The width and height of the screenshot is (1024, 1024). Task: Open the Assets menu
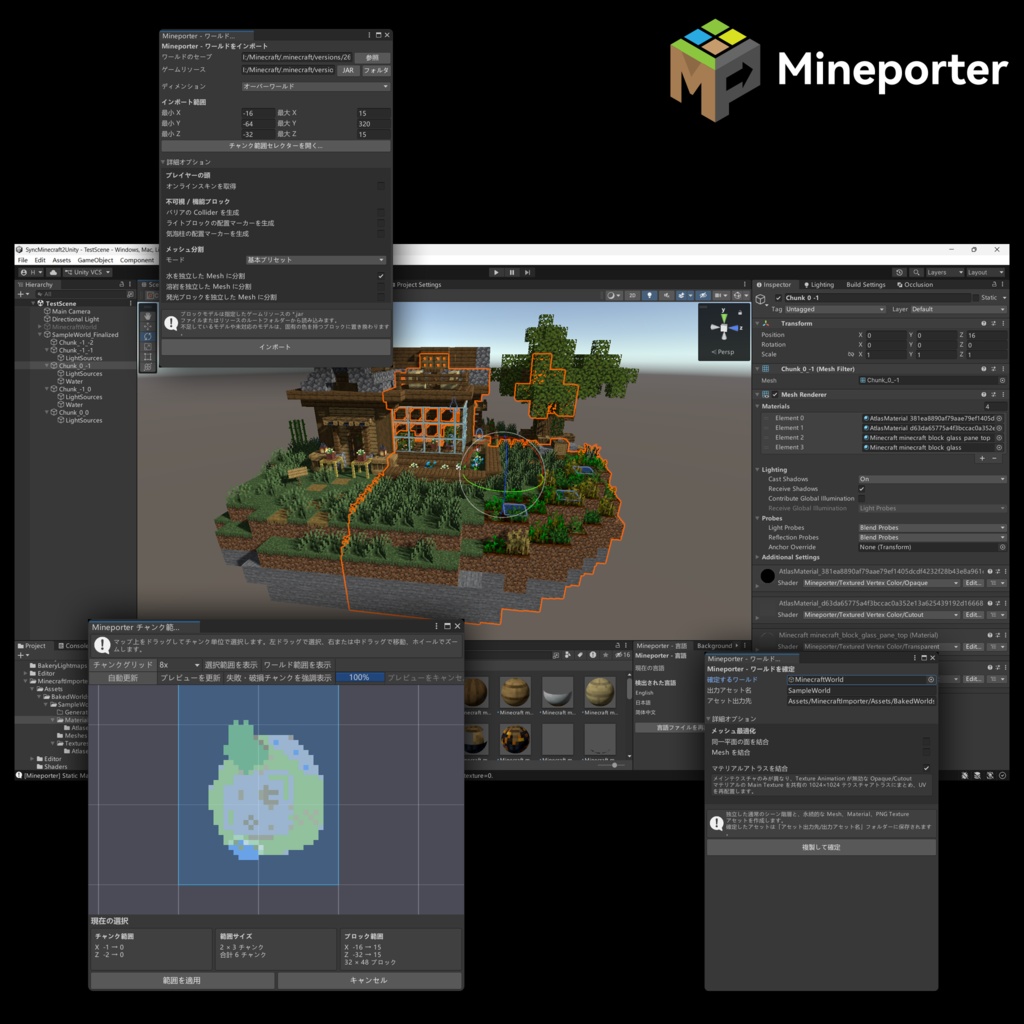click(x=61, y=260)
